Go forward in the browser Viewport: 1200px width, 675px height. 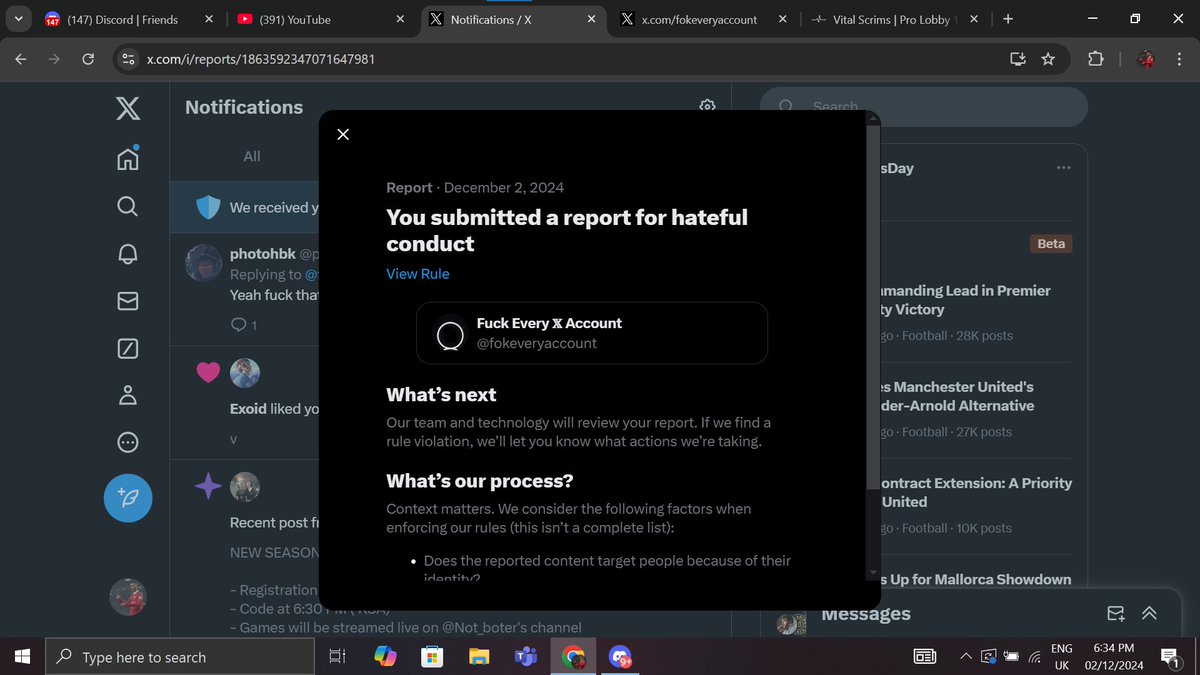(x=55, y=59)
